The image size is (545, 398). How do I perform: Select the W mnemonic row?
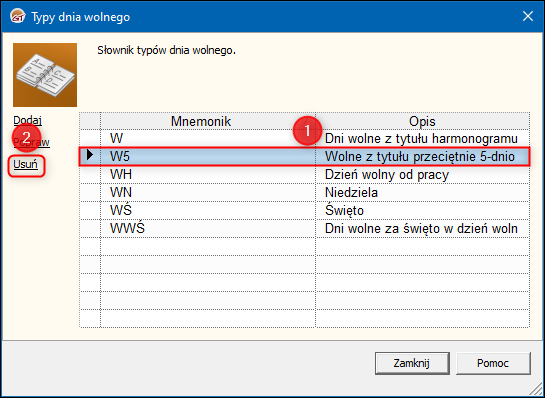pos(304,139)
